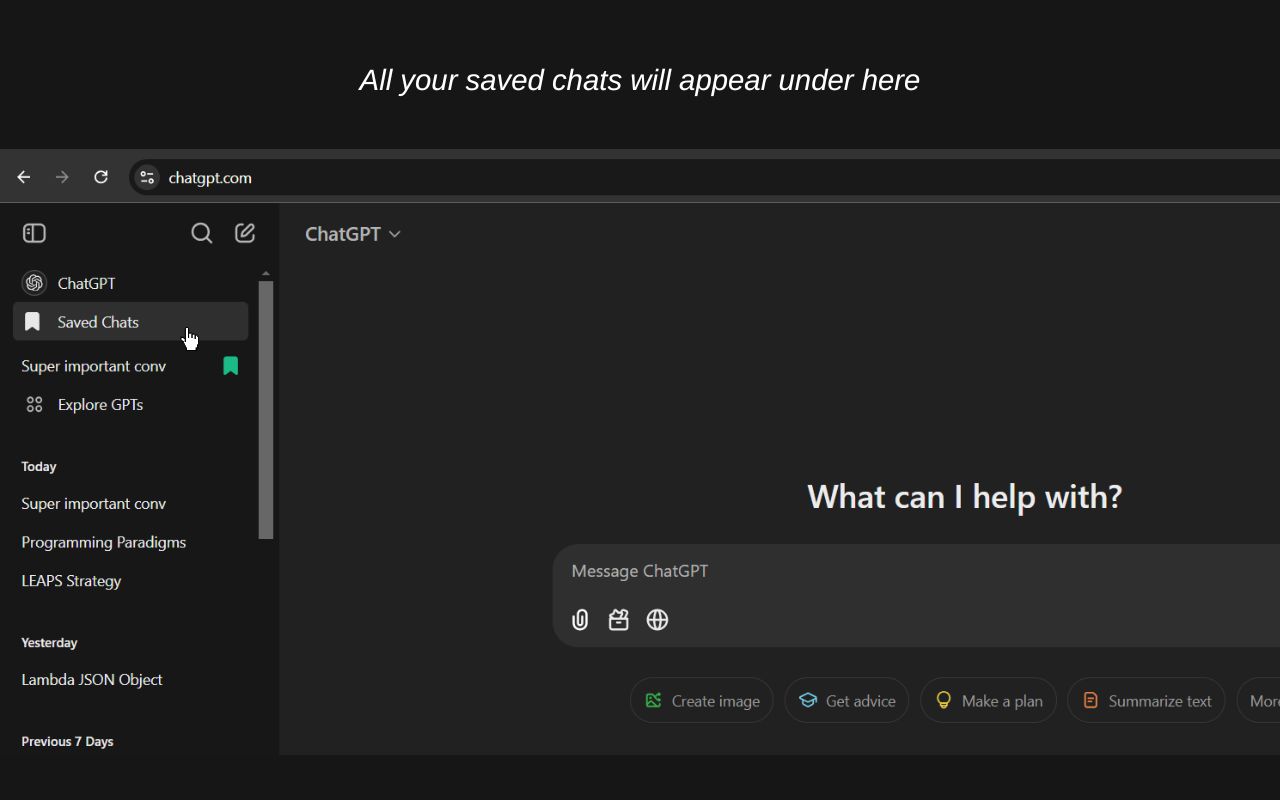
Task: Select Programming Paradigms conversation
Action: pos(103,542)
